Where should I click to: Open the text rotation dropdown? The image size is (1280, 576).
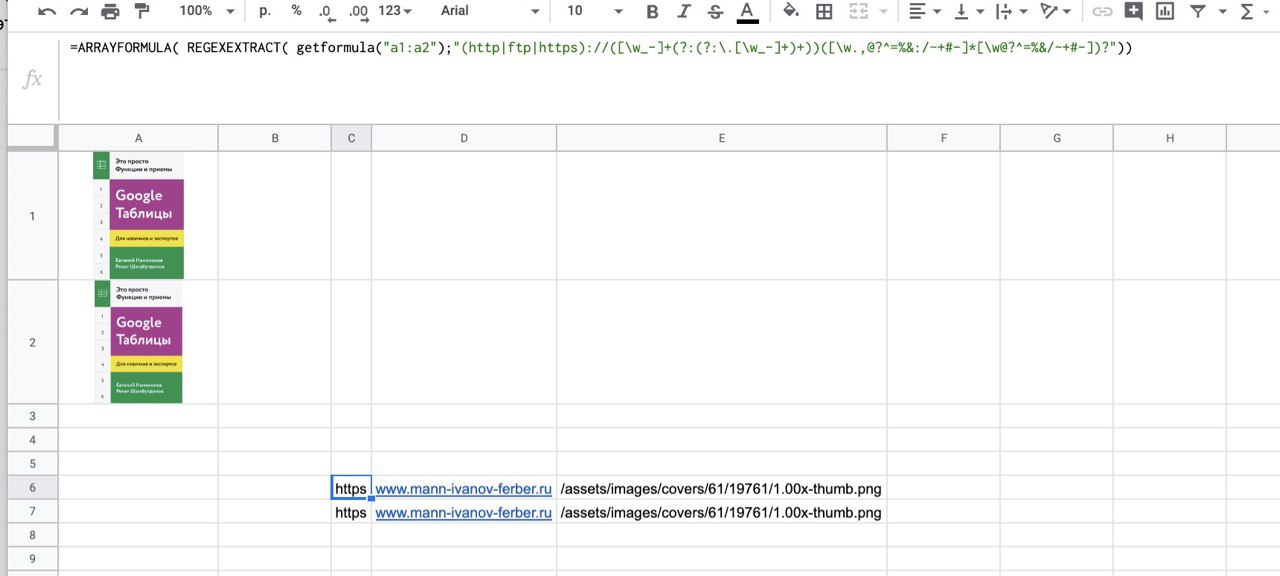click(1056, 11)
